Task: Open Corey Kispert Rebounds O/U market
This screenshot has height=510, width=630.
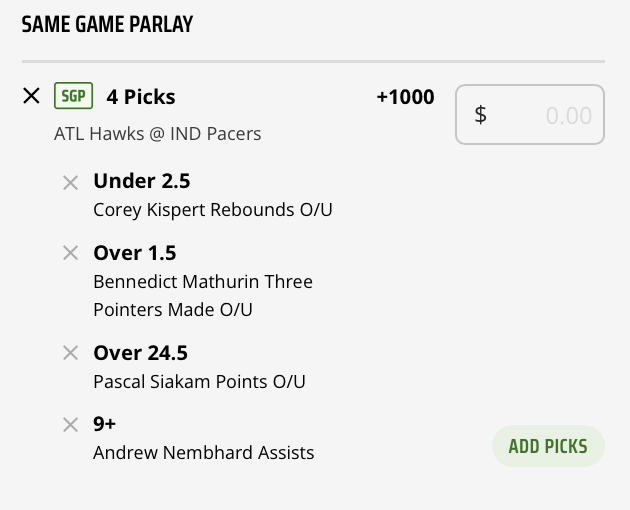Action: (212, 210)
